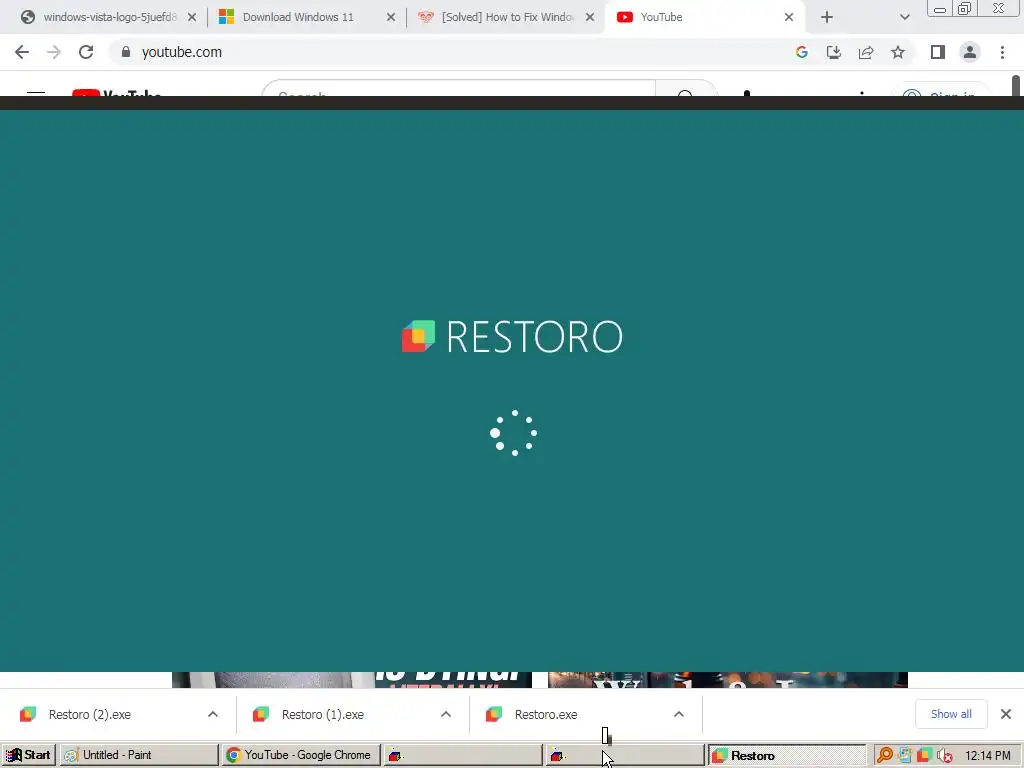Click the muted volume tray icon
This screenshot has width=1024, height=768.
pyautogui.click(x=944, y=756)
